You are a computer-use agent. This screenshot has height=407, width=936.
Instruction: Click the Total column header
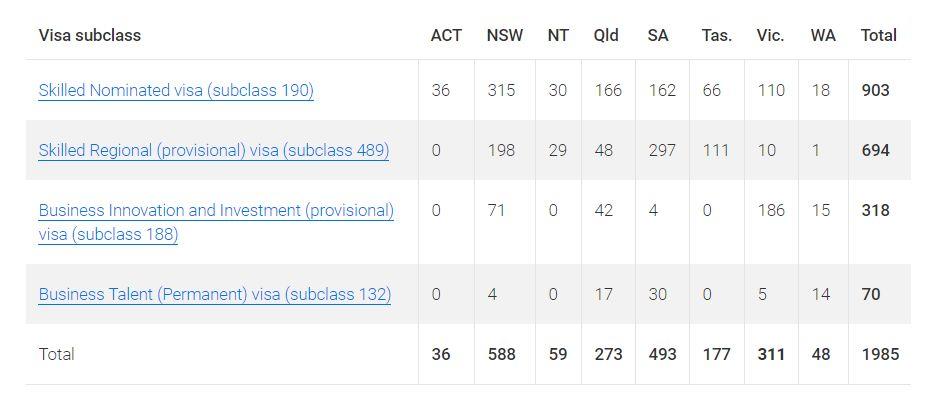coord(879,35)
